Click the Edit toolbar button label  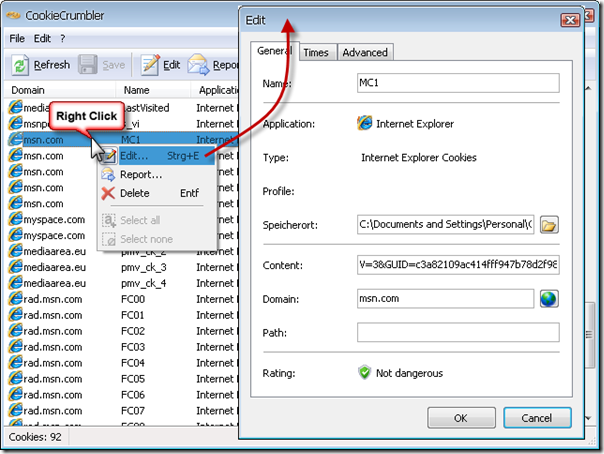pos(171,65)
